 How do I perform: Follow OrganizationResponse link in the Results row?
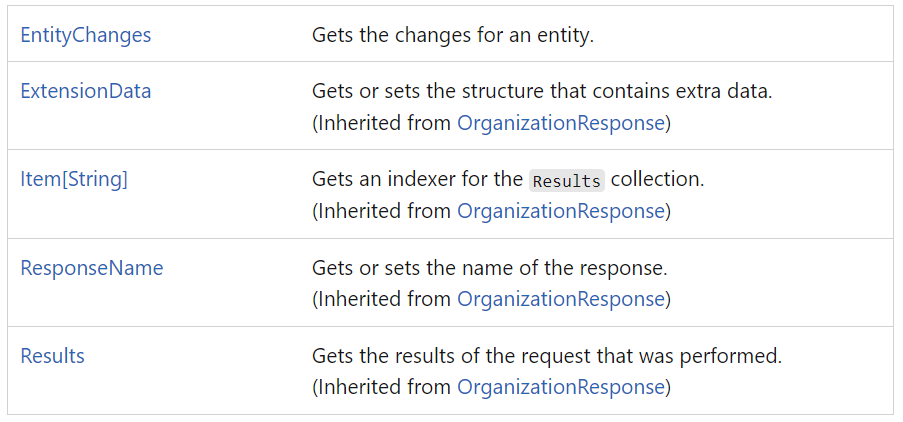tap(561, 387)
